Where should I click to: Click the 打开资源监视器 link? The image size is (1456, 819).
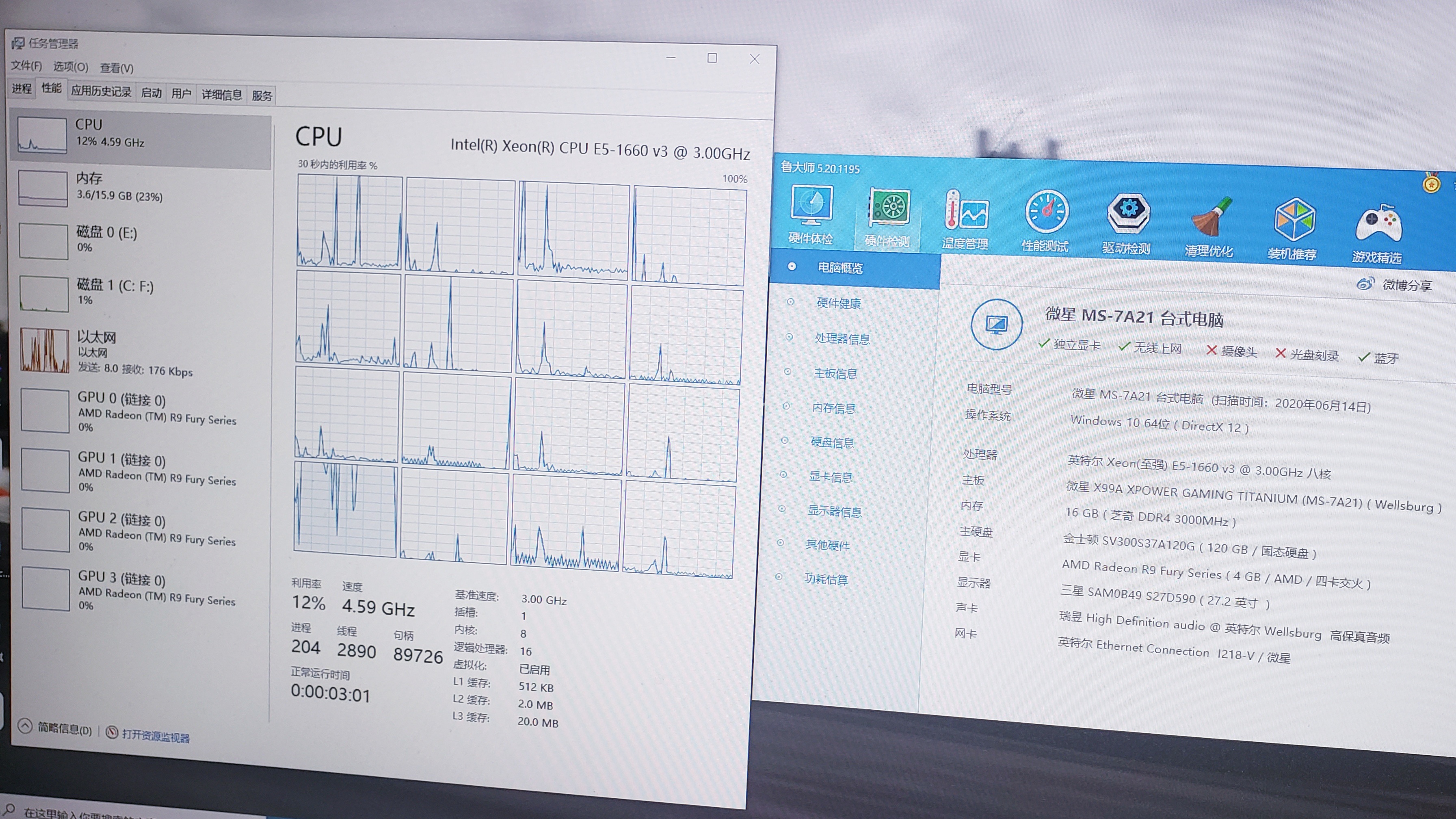155,736
